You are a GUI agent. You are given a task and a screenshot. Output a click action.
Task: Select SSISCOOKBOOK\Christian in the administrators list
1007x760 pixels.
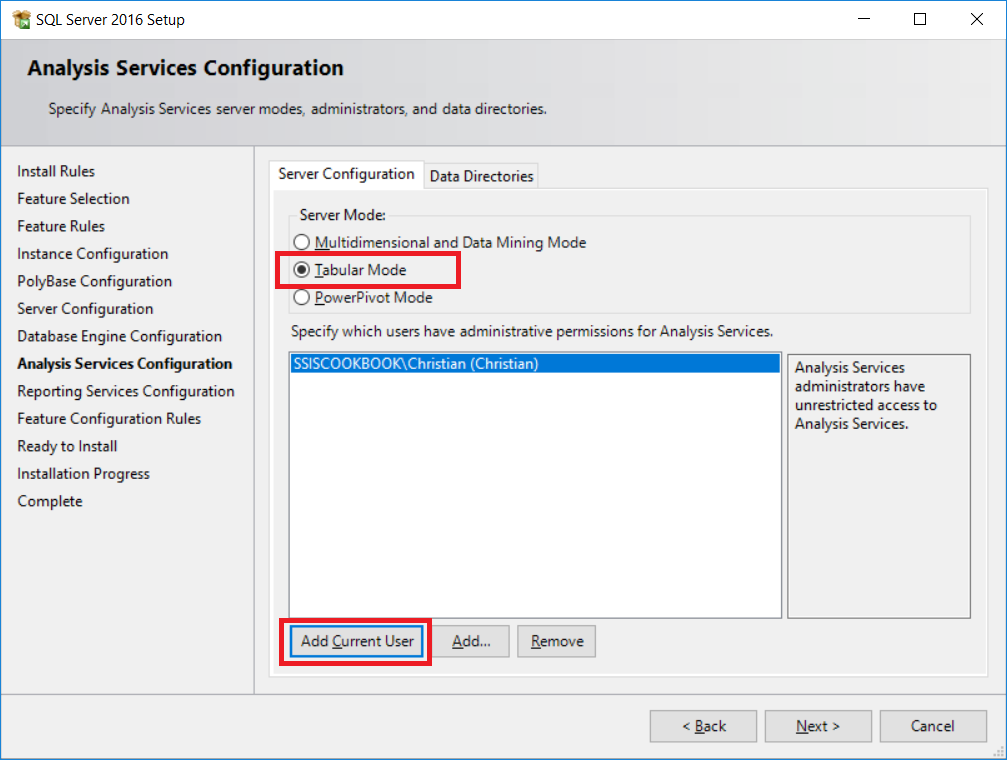(x=535, y=364)
